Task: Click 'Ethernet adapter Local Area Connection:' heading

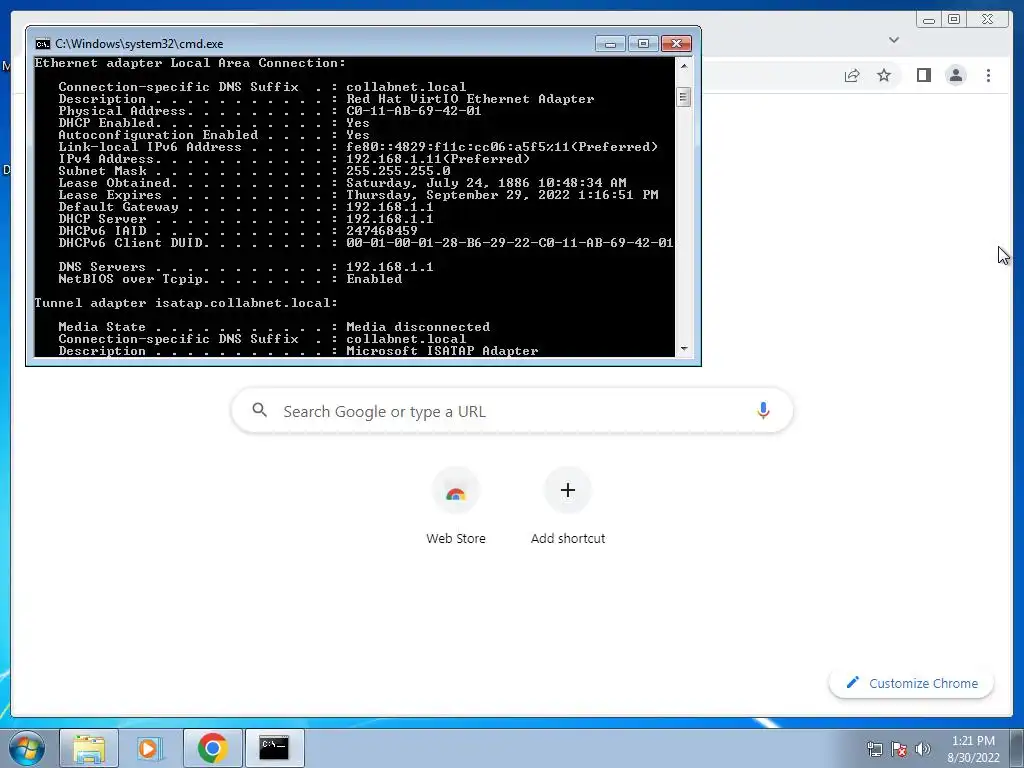Action: (x=190, y=63)
